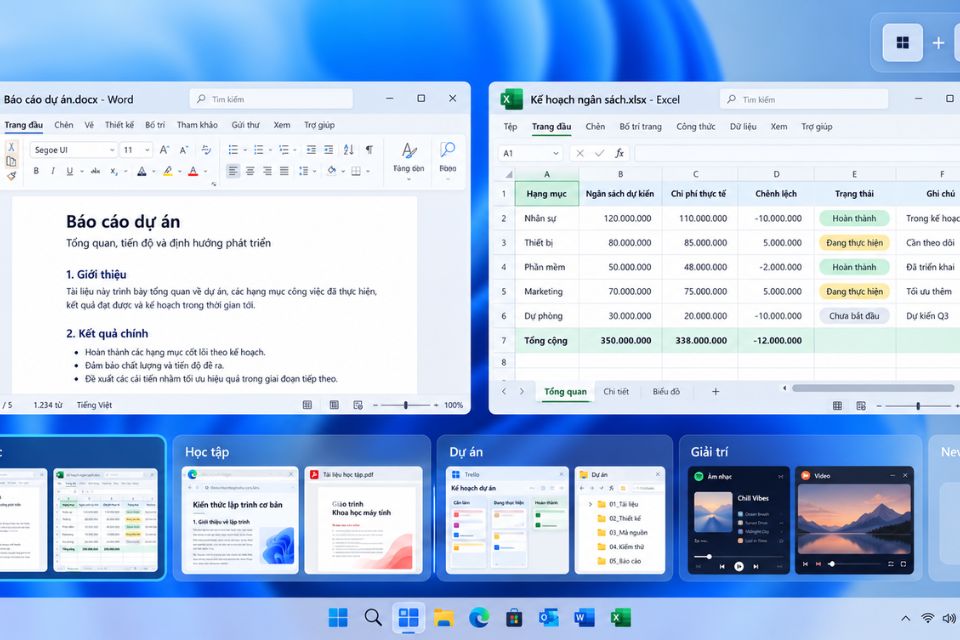Toggle Underline formatting in Word
Image resolution: width=960 pixels, height=640 pixels.
(x=69, y=171)
